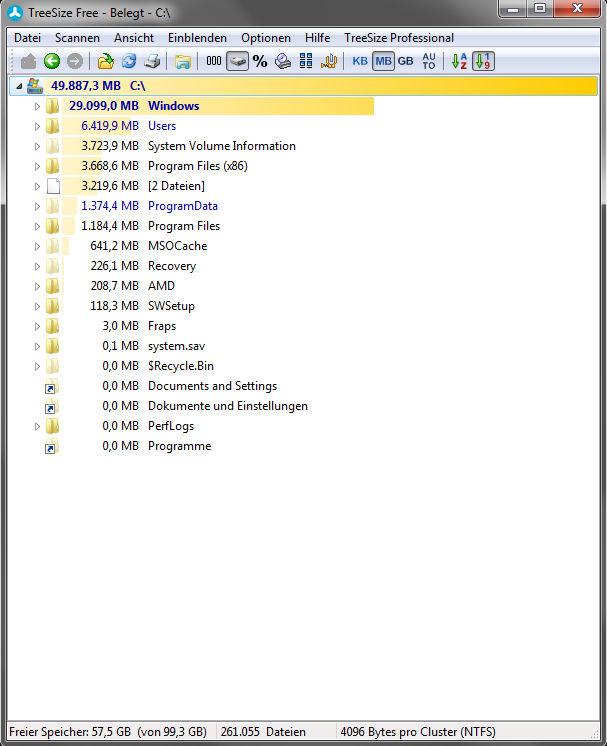Open the Datei menu
This screenshot has width=607, height=746.
click(28, 38)
